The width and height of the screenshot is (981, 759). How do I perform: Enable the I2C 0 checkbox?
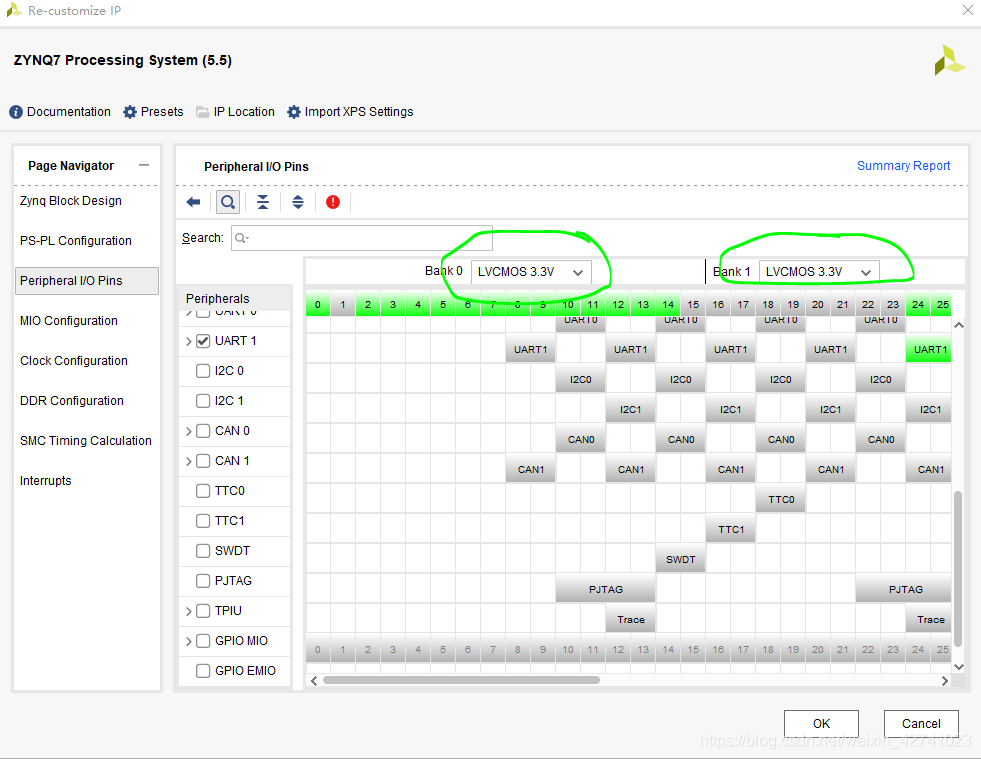click(203, 371)
